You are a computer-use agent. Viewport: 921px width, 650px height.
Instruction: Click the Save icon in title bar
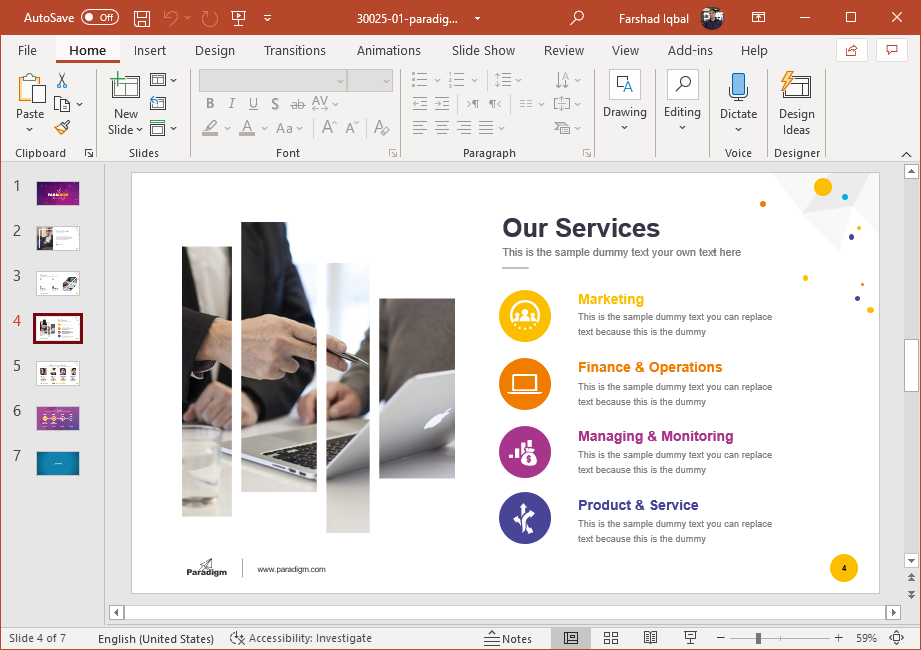click(x=142, y=18)
